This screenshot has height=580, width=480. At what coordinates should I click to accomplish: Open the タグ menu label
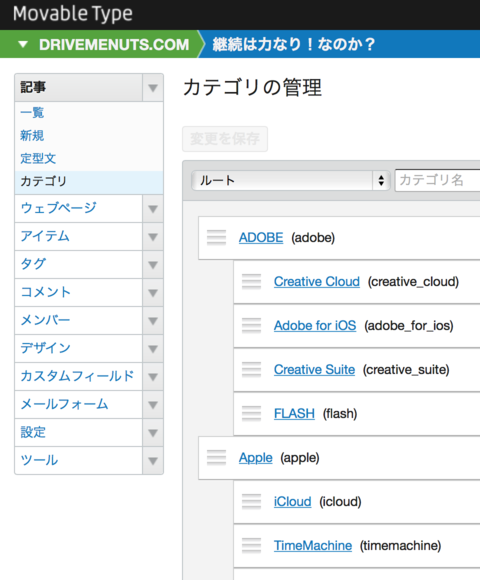click(33, 264)
